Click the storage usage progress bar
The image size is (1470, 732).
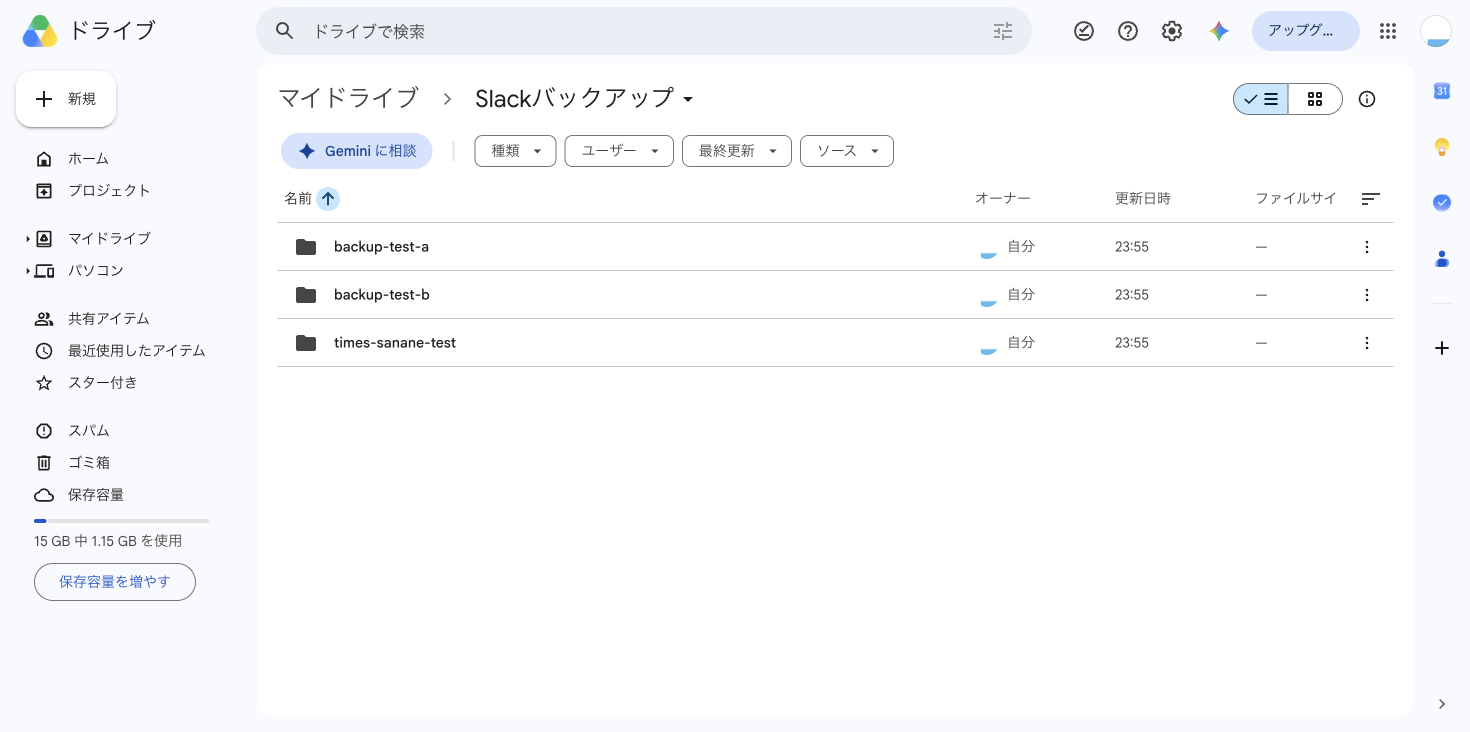pos(121,521)
